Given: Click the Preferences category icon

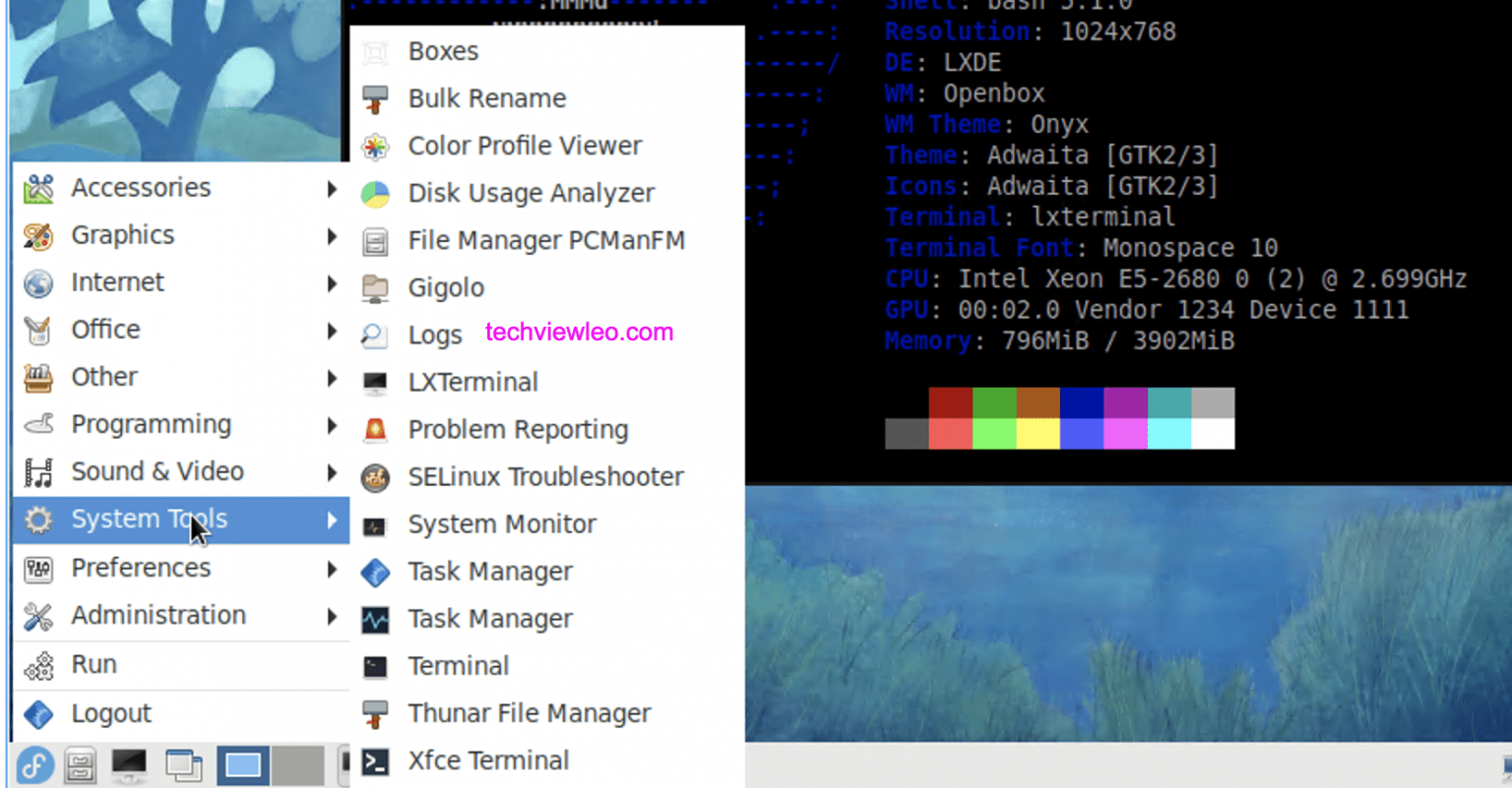Looking at the screenshot, I should 38,569.
